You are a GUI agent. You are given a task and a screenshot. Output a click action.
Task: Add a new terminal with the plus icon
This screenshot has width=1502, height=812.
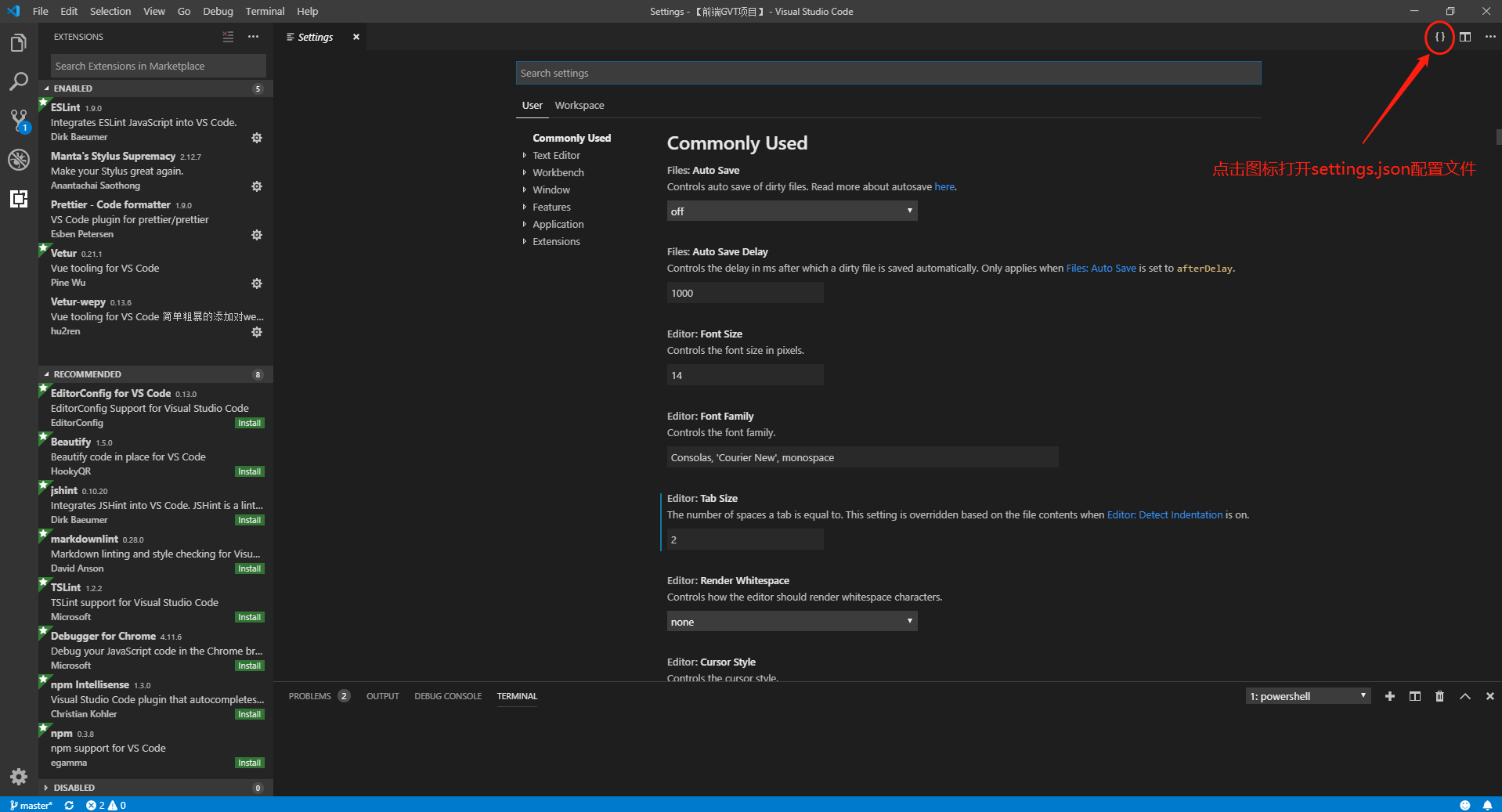coord(1390,696)
